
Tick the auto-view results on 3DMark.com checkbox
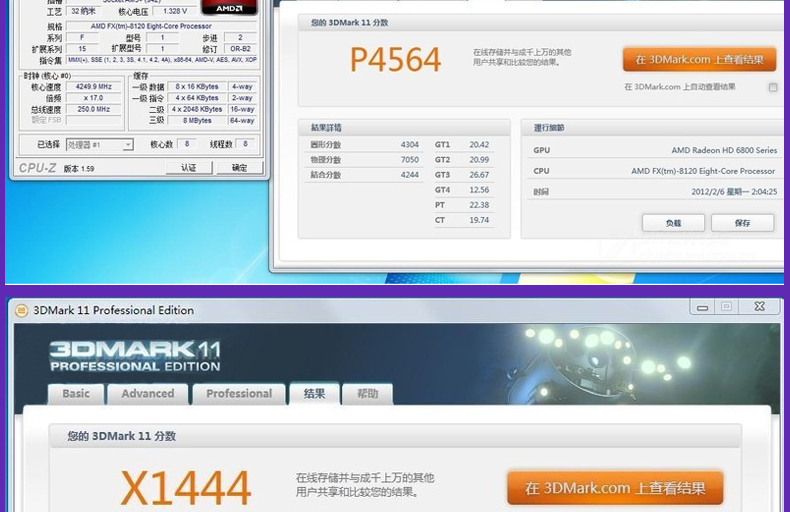773,88
